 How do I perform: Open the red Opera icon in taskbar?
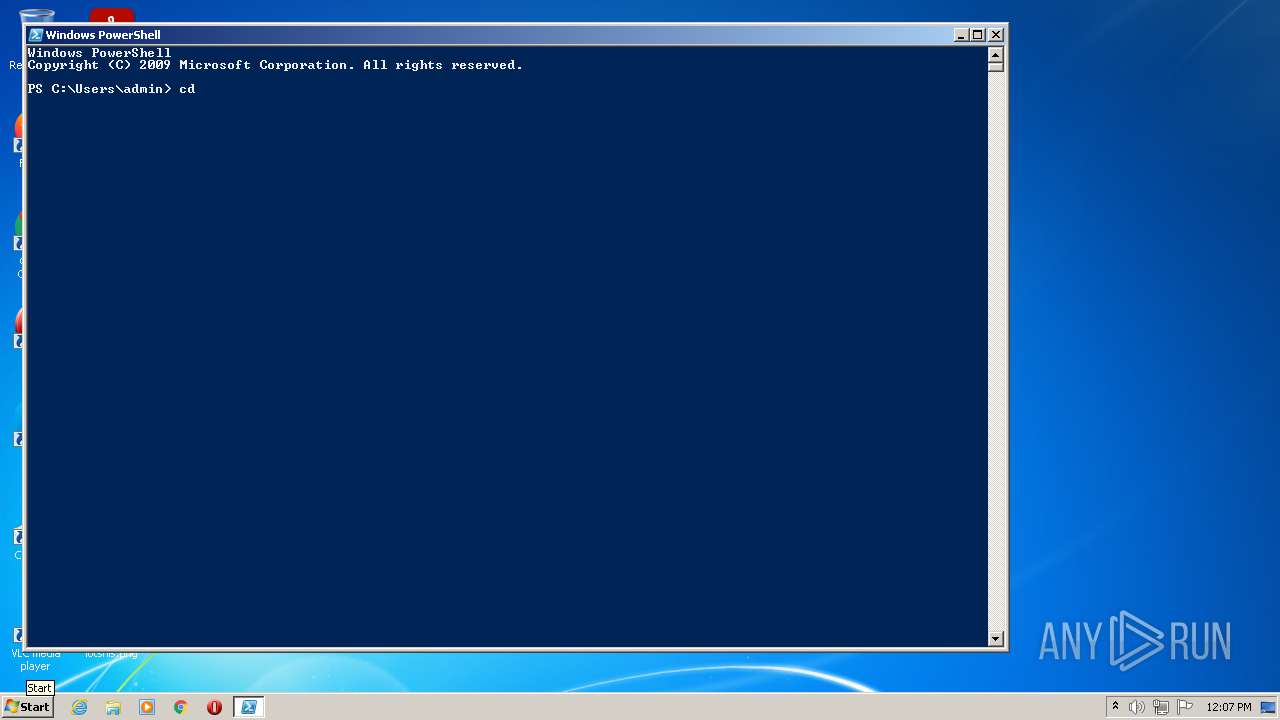tap(214, 707)
